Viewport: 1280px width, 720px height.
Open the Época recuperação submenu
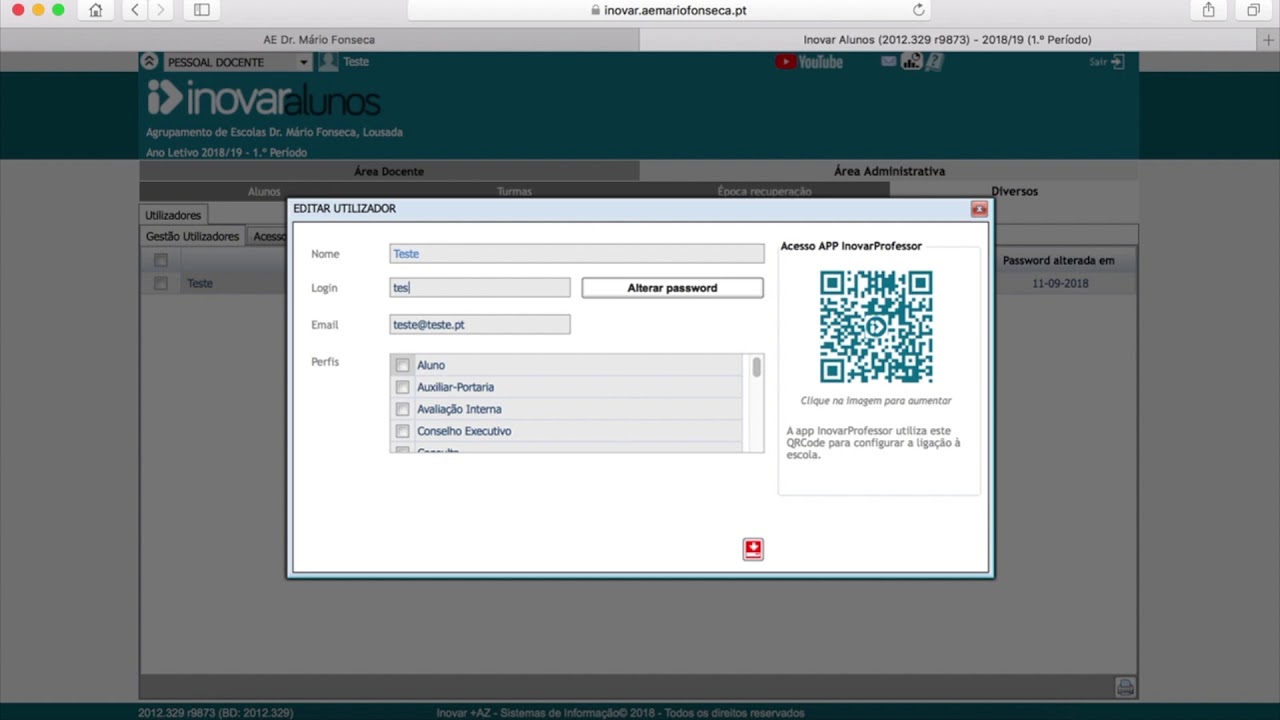coord(764,191)
